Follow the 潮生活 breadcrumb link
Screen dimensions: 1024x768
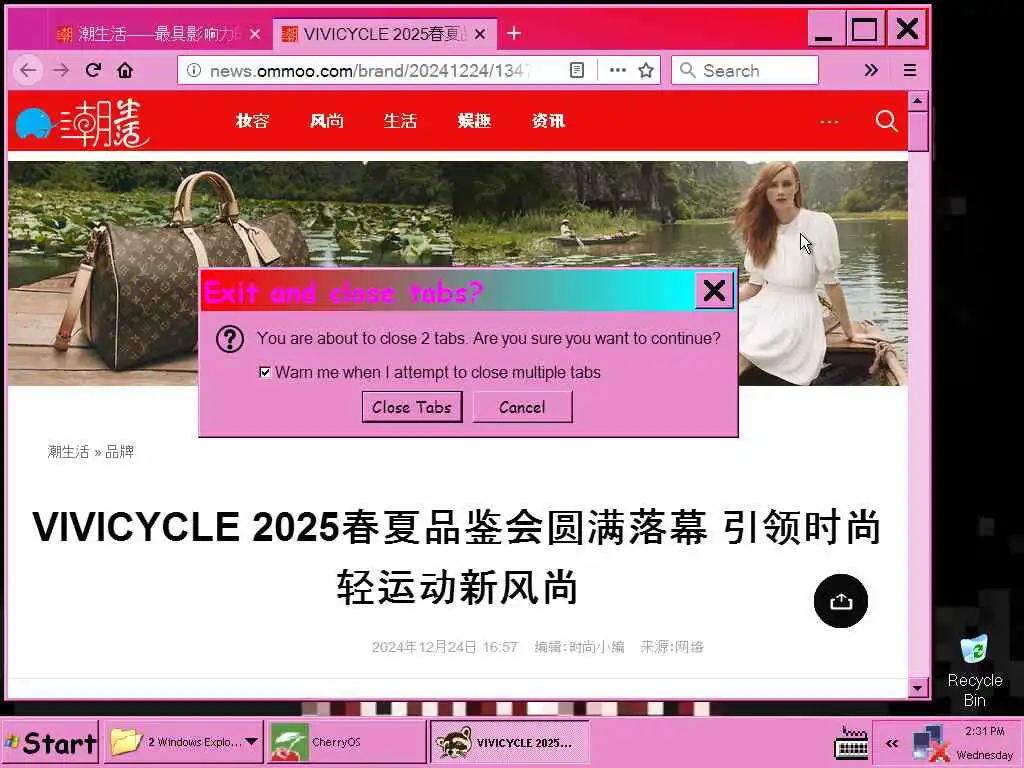68,451
